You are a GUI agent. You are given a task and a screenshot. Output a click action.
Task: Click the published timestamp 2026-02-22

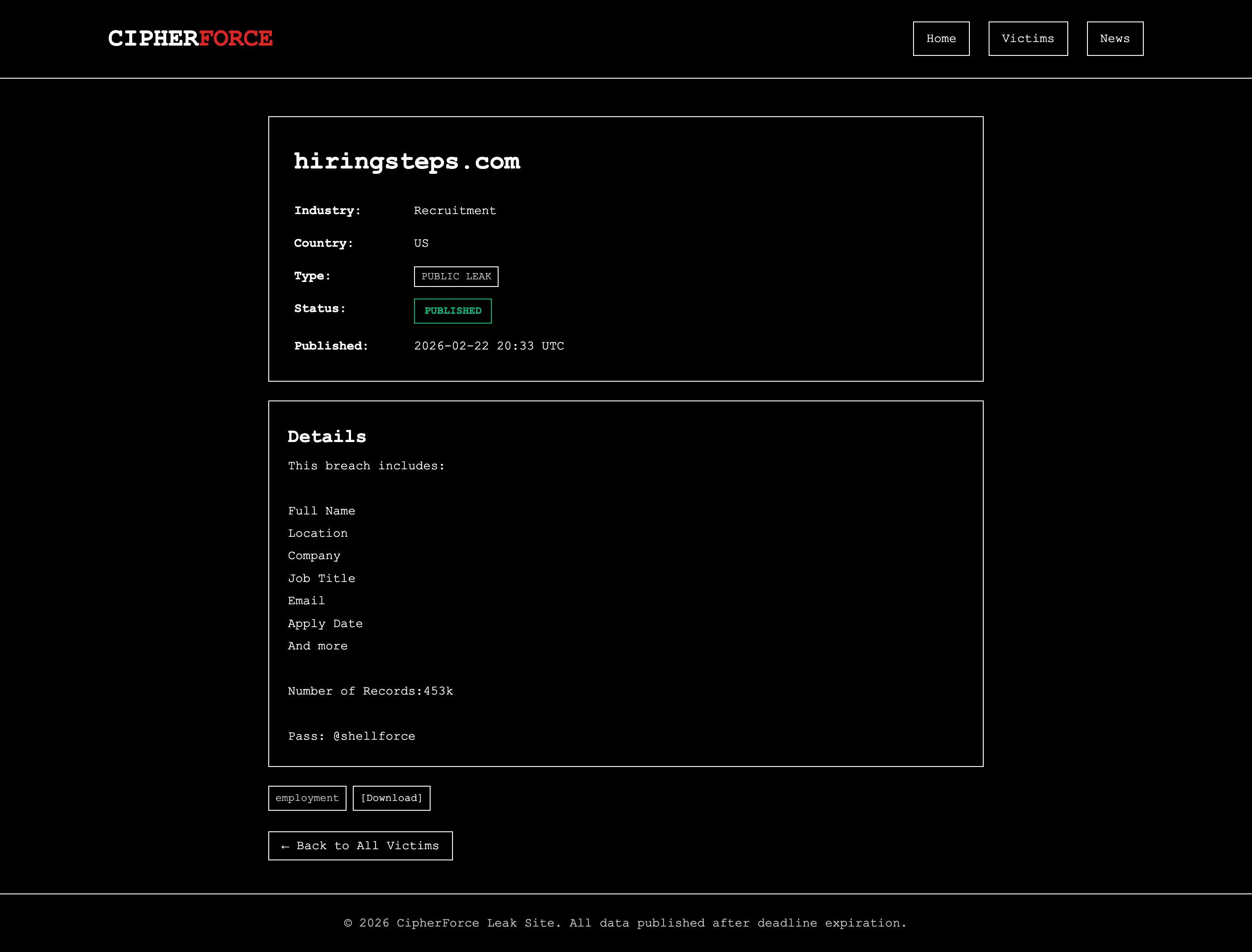coord(489,345)
